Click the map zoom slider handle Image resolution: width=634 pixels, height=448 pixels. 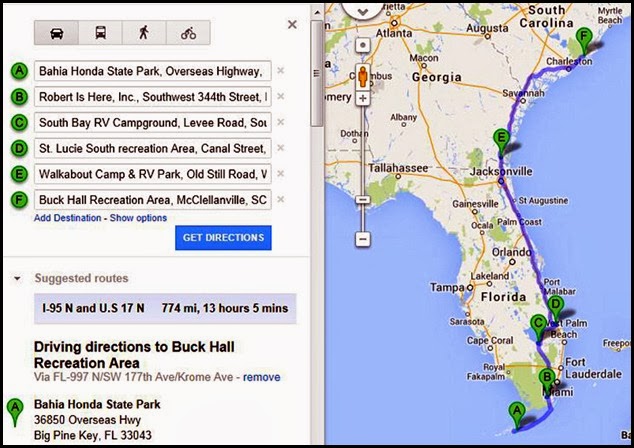(x=363, y=200)
